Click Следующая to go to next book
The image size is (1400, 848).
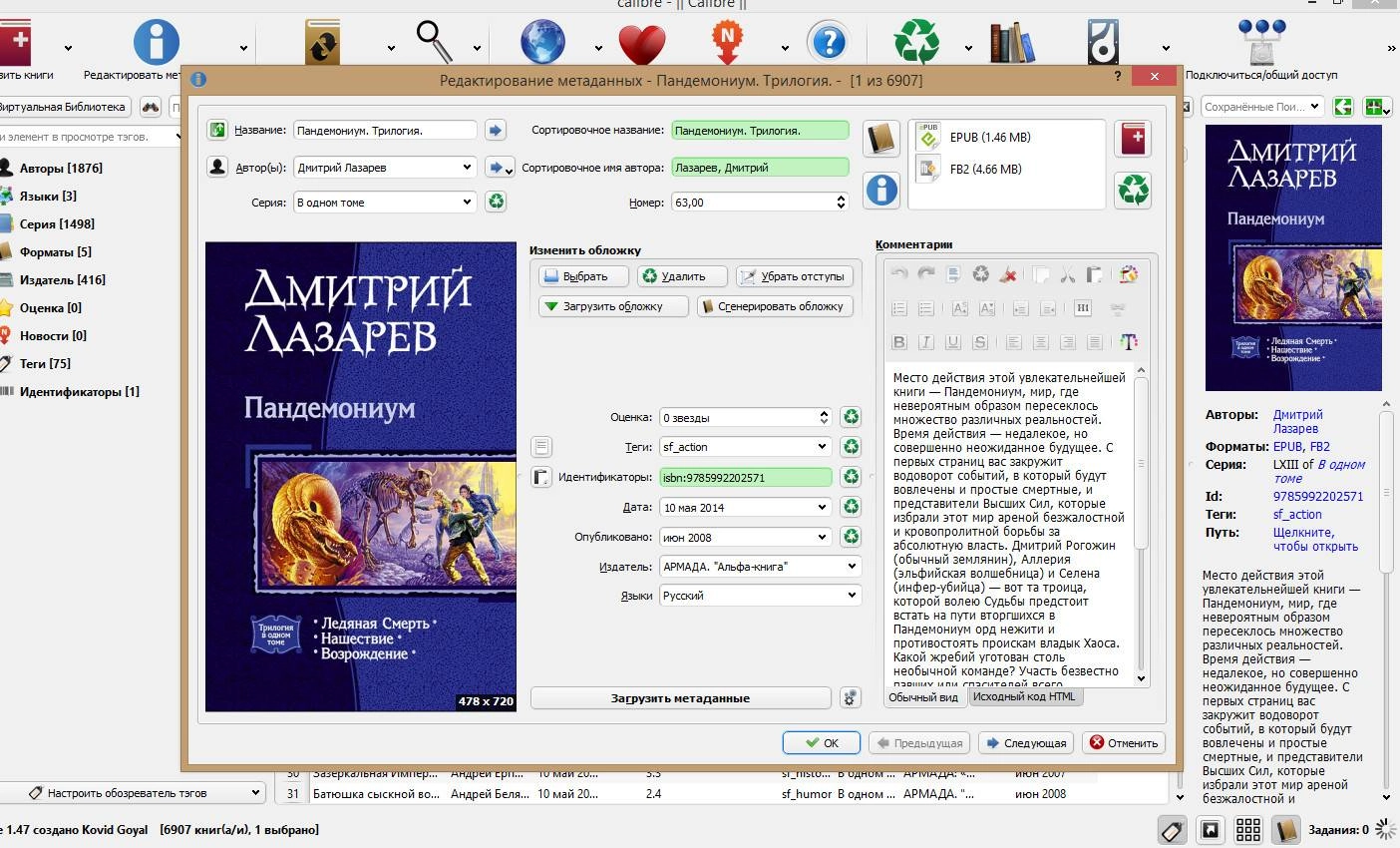(1026, 742)
